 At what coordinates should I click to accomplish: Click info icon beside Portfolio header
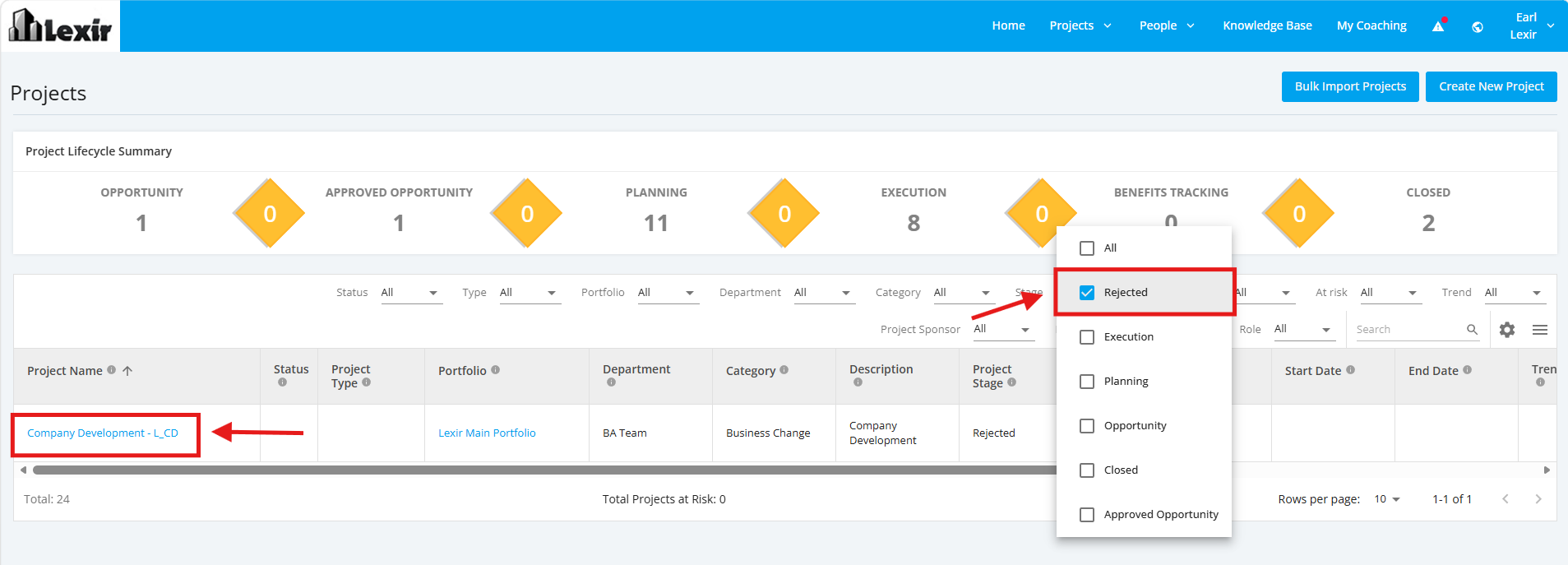495,370
